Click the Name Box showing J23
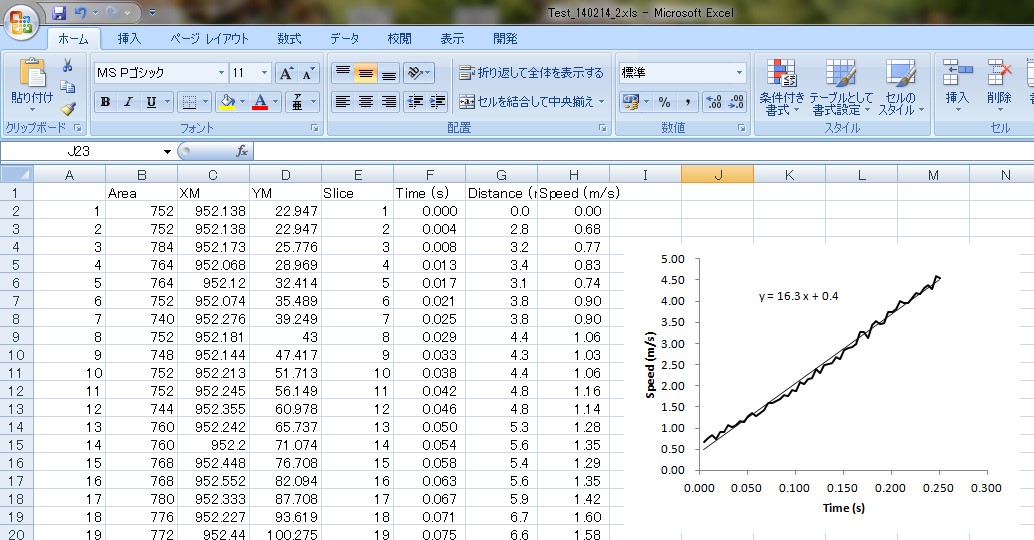 click(79, 152)
